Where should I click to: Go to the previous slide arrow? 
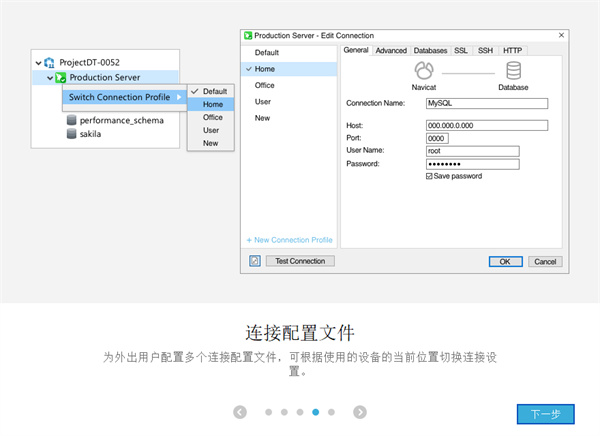[x=240, y=412]
